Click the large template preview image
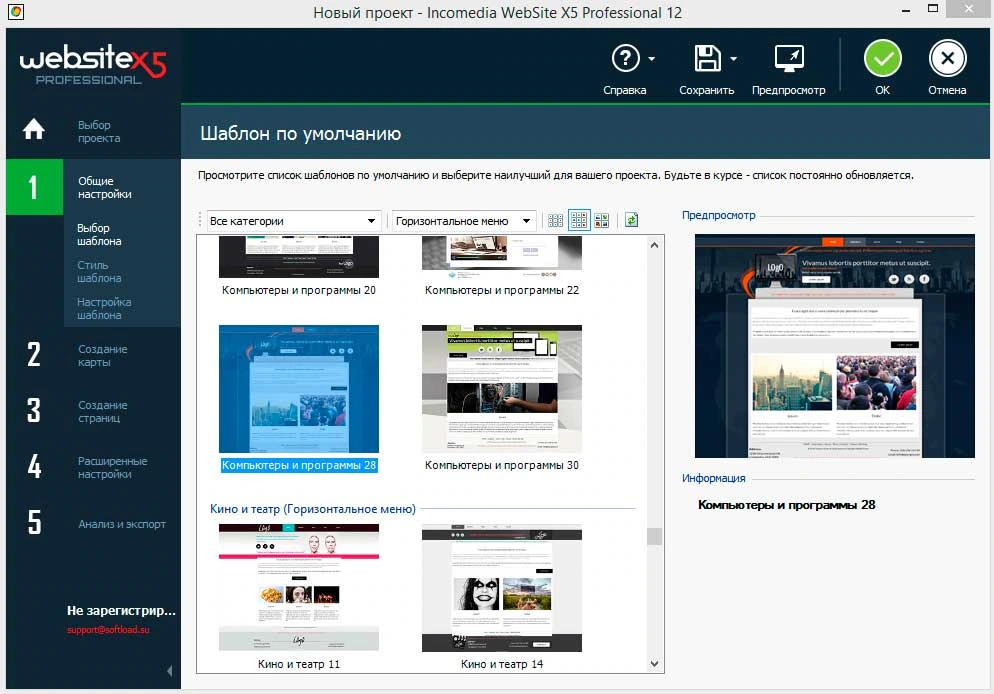The width and height of the screenshot is (994, 694). pos(834,346)
